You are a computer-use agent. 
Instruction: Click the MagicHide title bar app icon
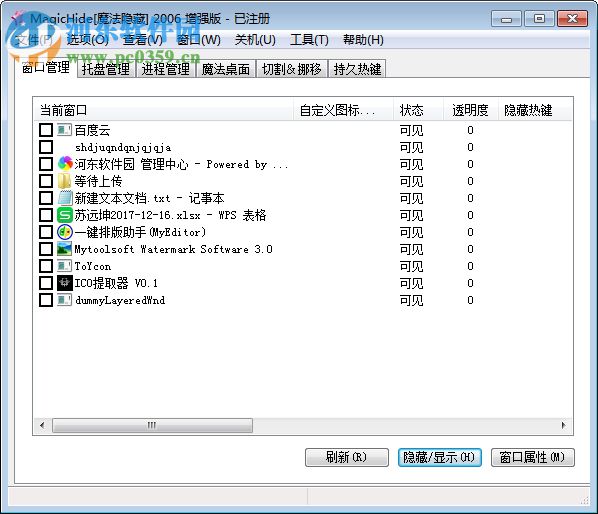coord(18,19)
